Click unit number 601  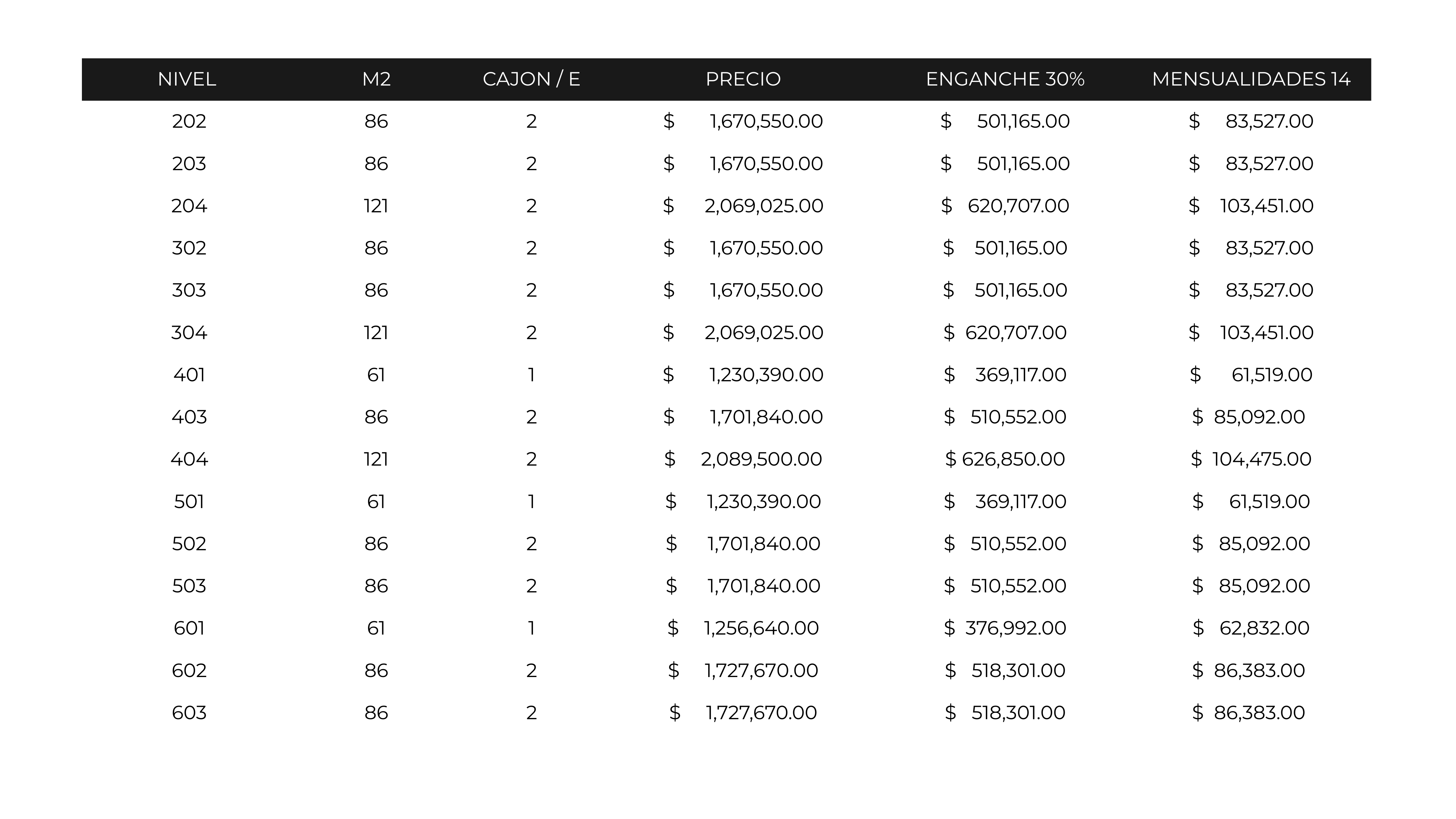(x=189, y=628)
